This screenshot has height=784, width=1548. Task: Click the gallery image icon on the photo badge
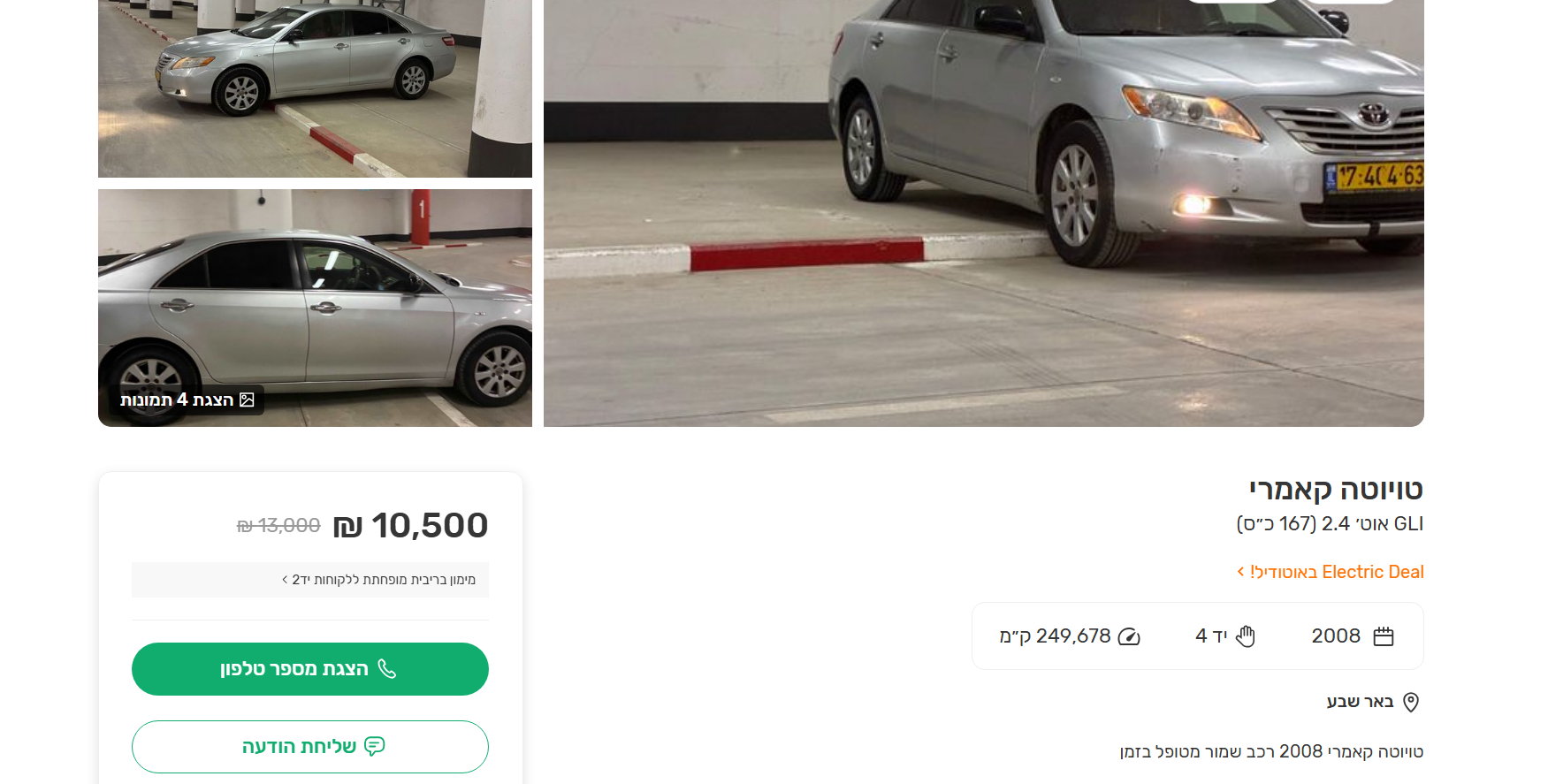(247, 400)
